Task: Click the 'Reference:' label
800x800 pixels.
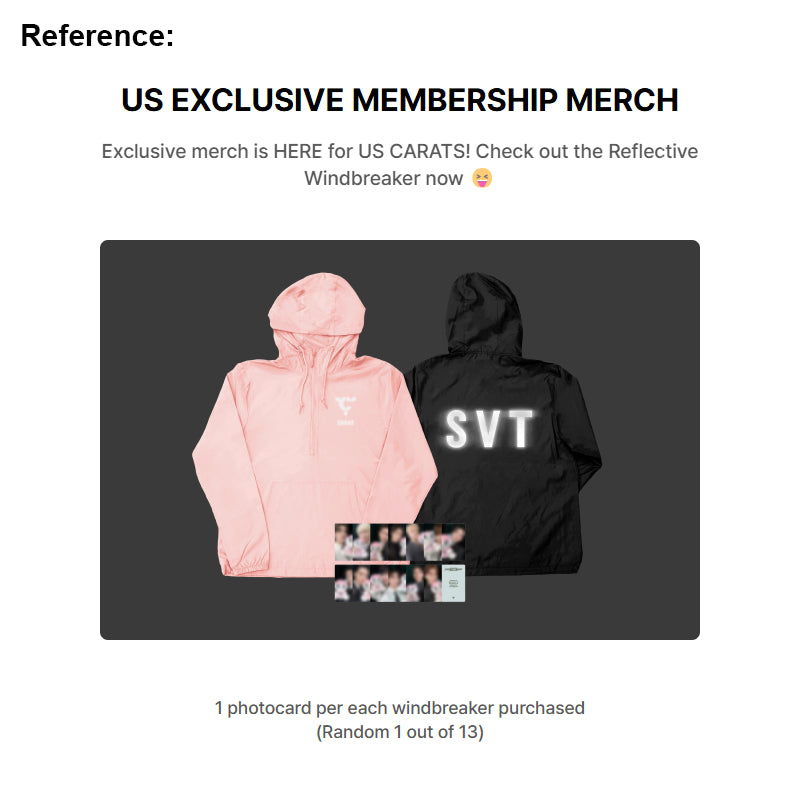Action: tap(97, 36)
